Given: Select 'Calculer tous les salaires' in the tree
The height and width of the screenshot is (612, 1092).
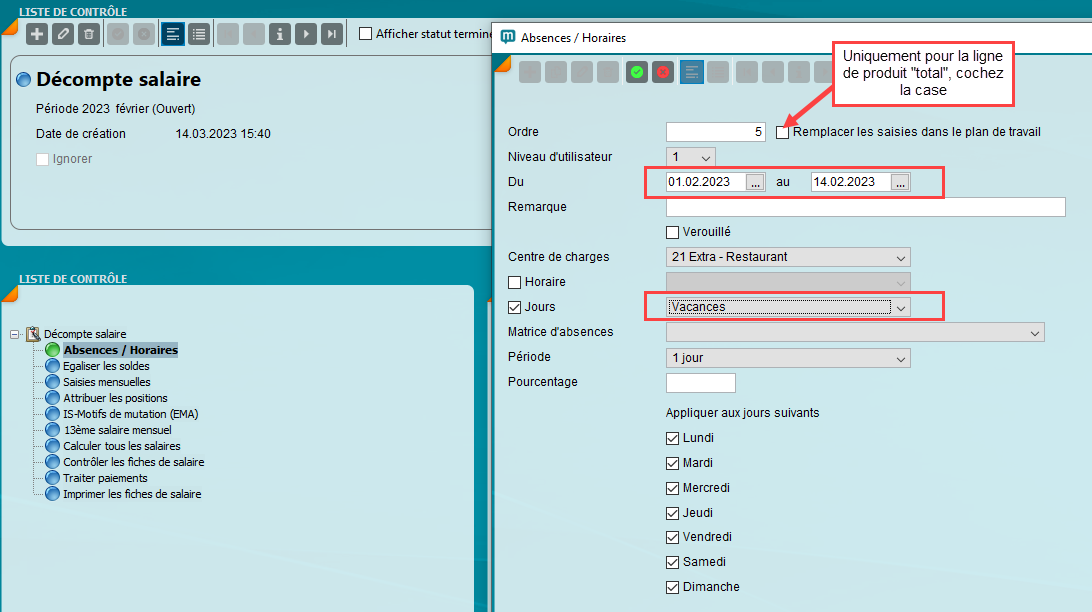Looking at the screenshot, I should 121,446.
